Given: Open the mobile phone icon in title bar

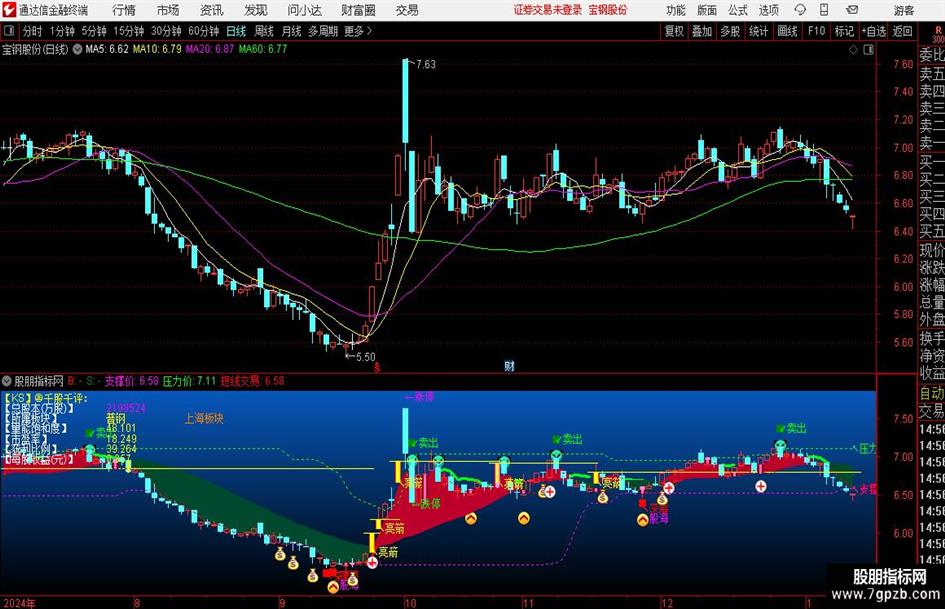Looking at the screenshot, I should pos(824,10).
